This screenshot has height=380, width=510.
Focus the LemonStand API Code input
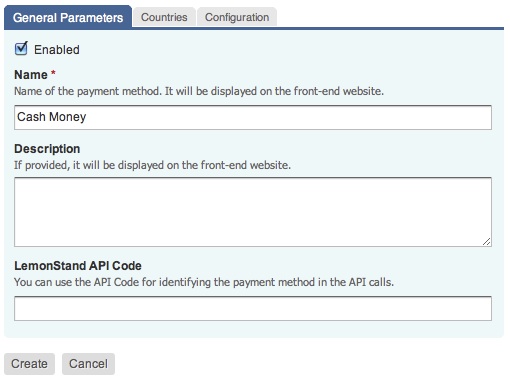tap(253, 308)
